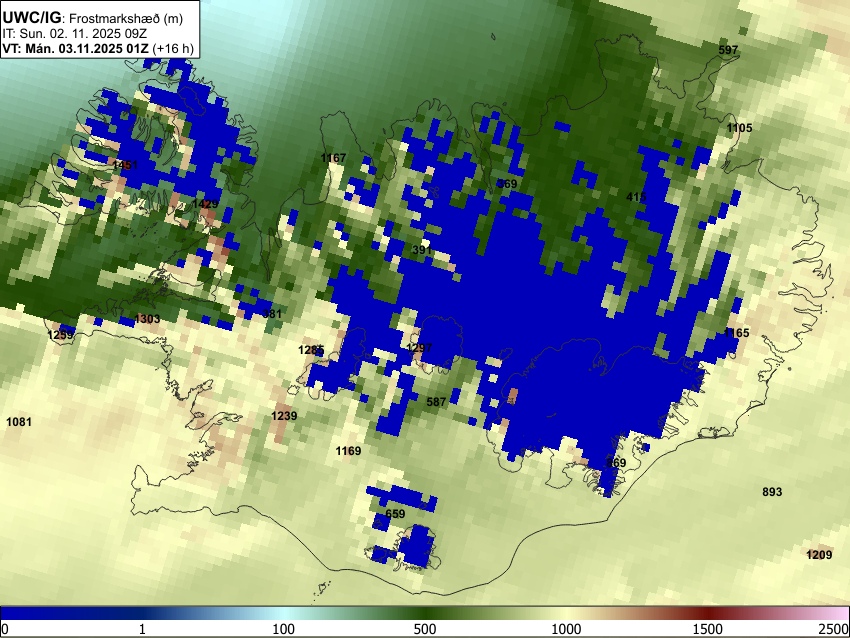Click the map value 597
This screenshot has width=850, height=638.
728,50
